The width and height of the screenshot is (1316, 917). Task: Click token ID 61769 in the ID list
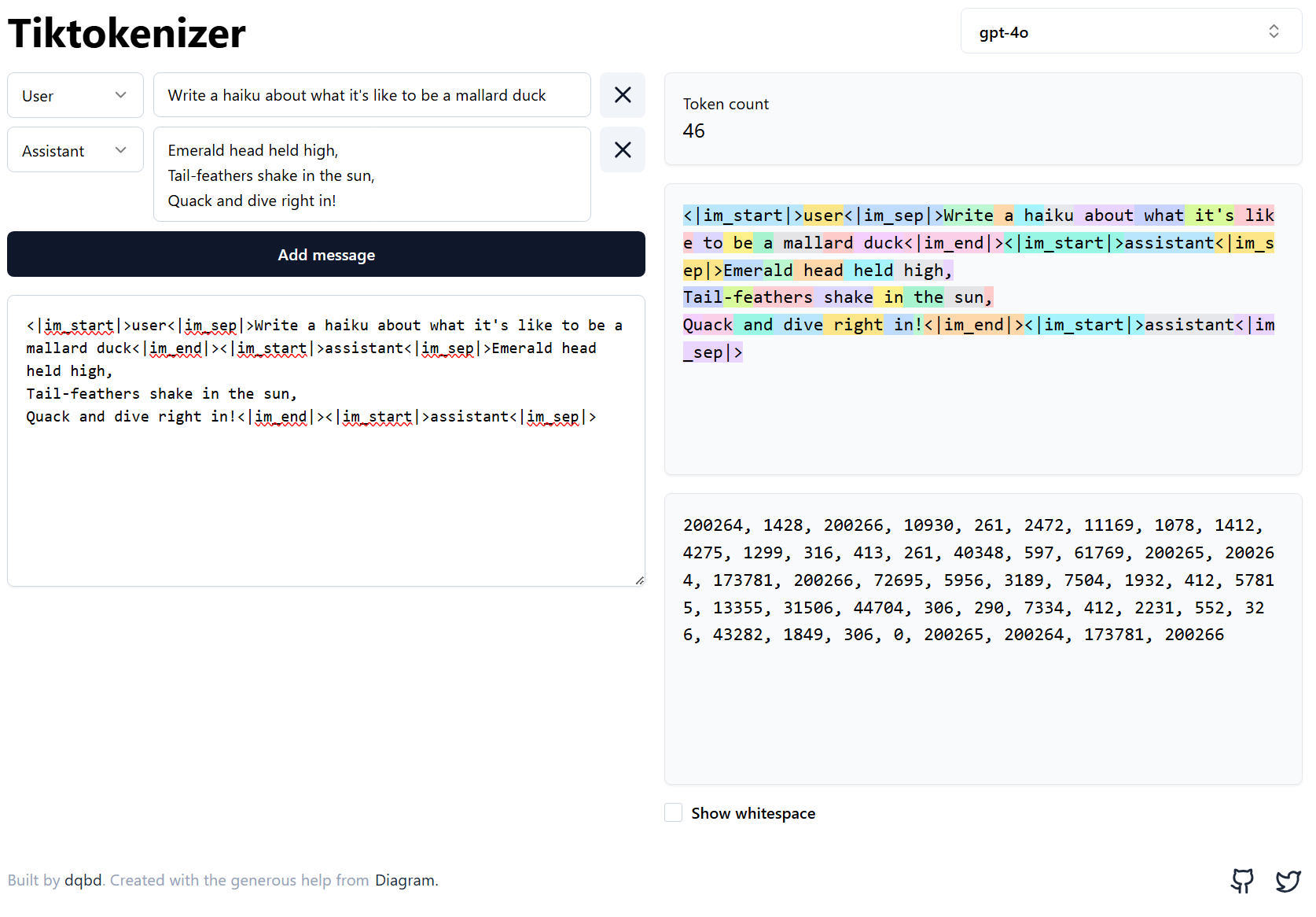click(1099, 553)
